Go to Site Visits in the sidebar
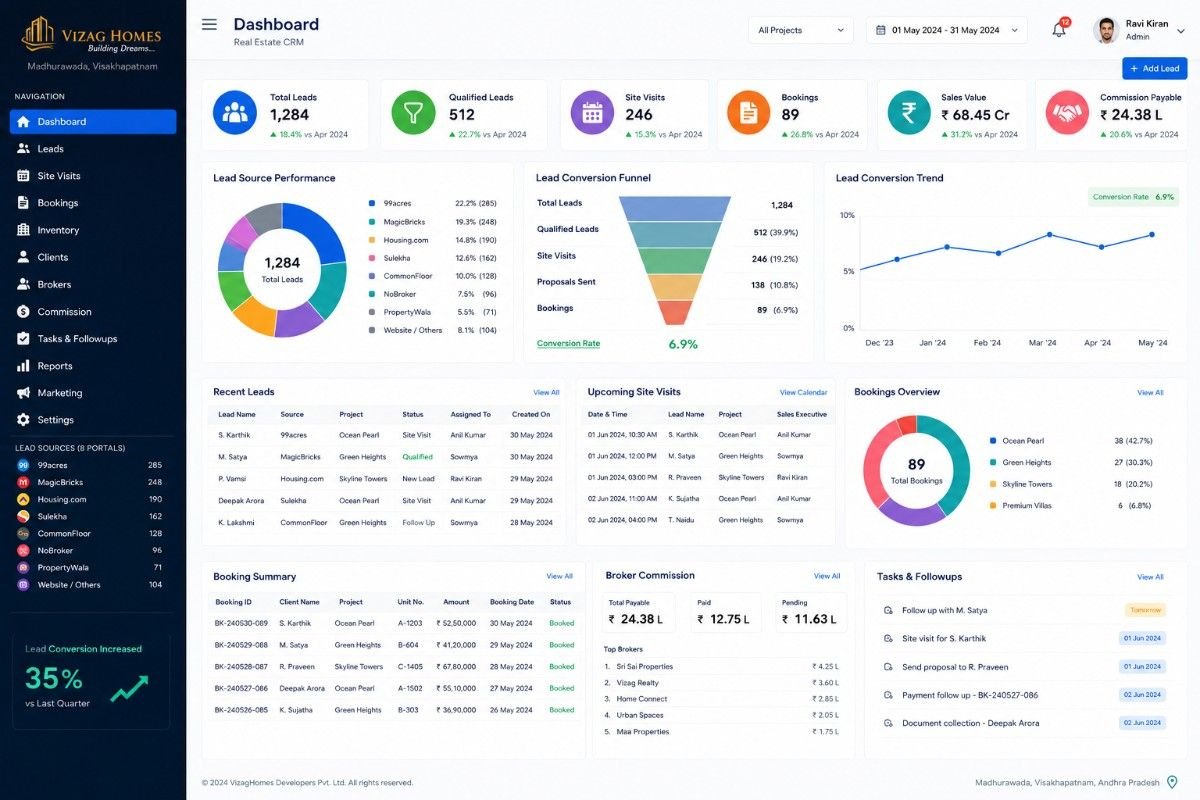 click(93, 176)
